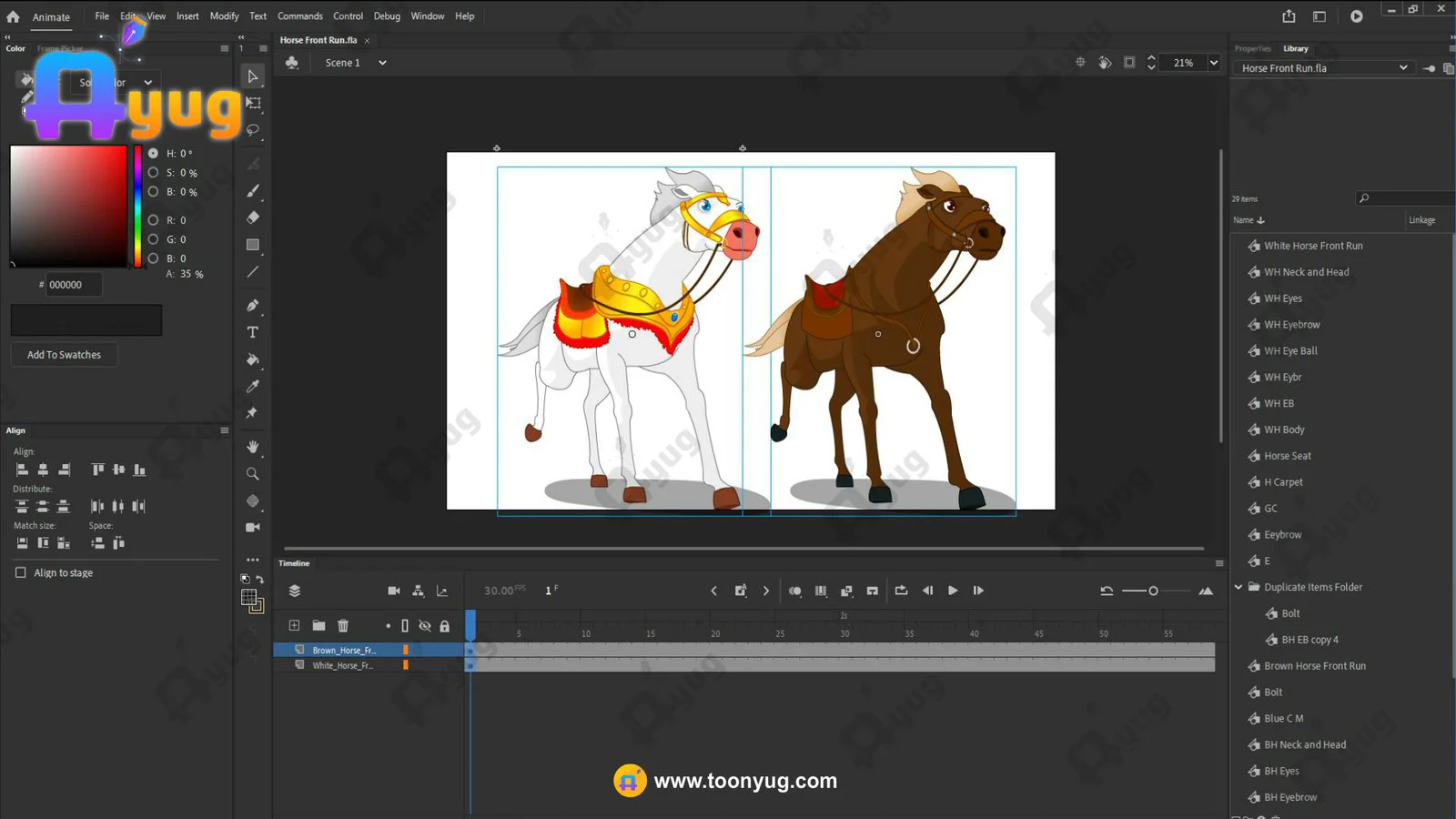Open the Modify menu

coord(224,16)
